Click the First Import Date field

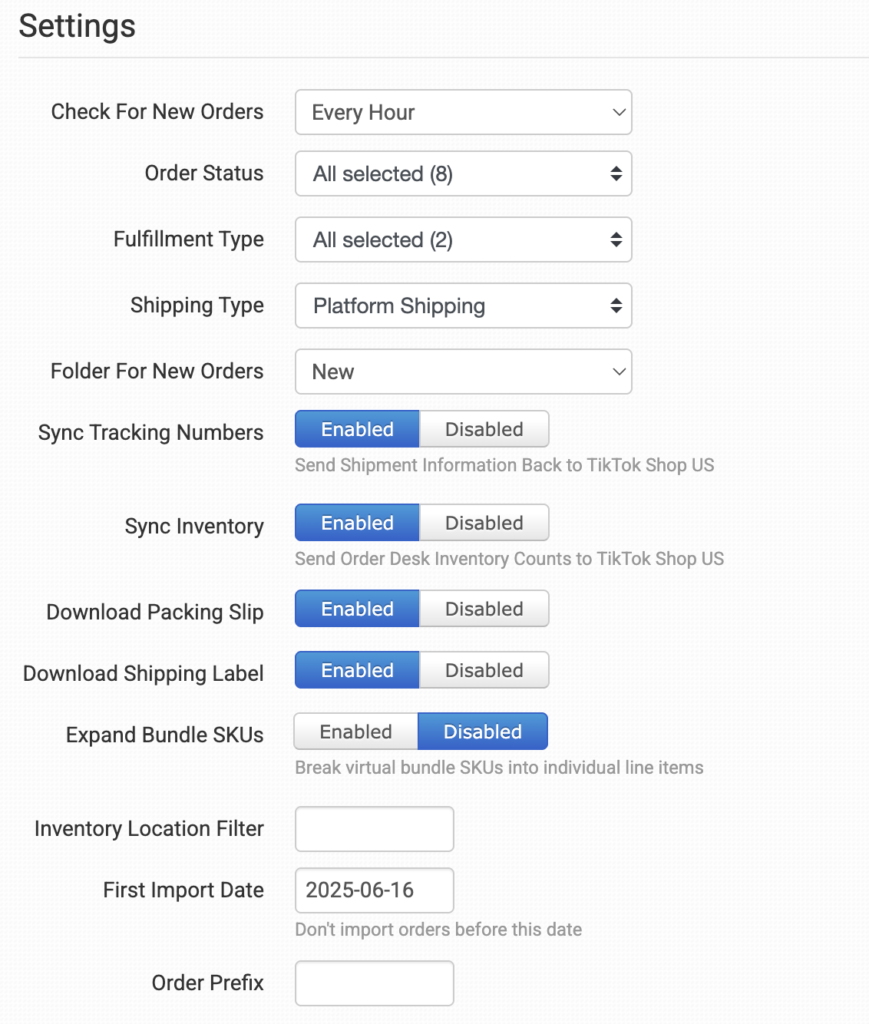coord(374,890)
